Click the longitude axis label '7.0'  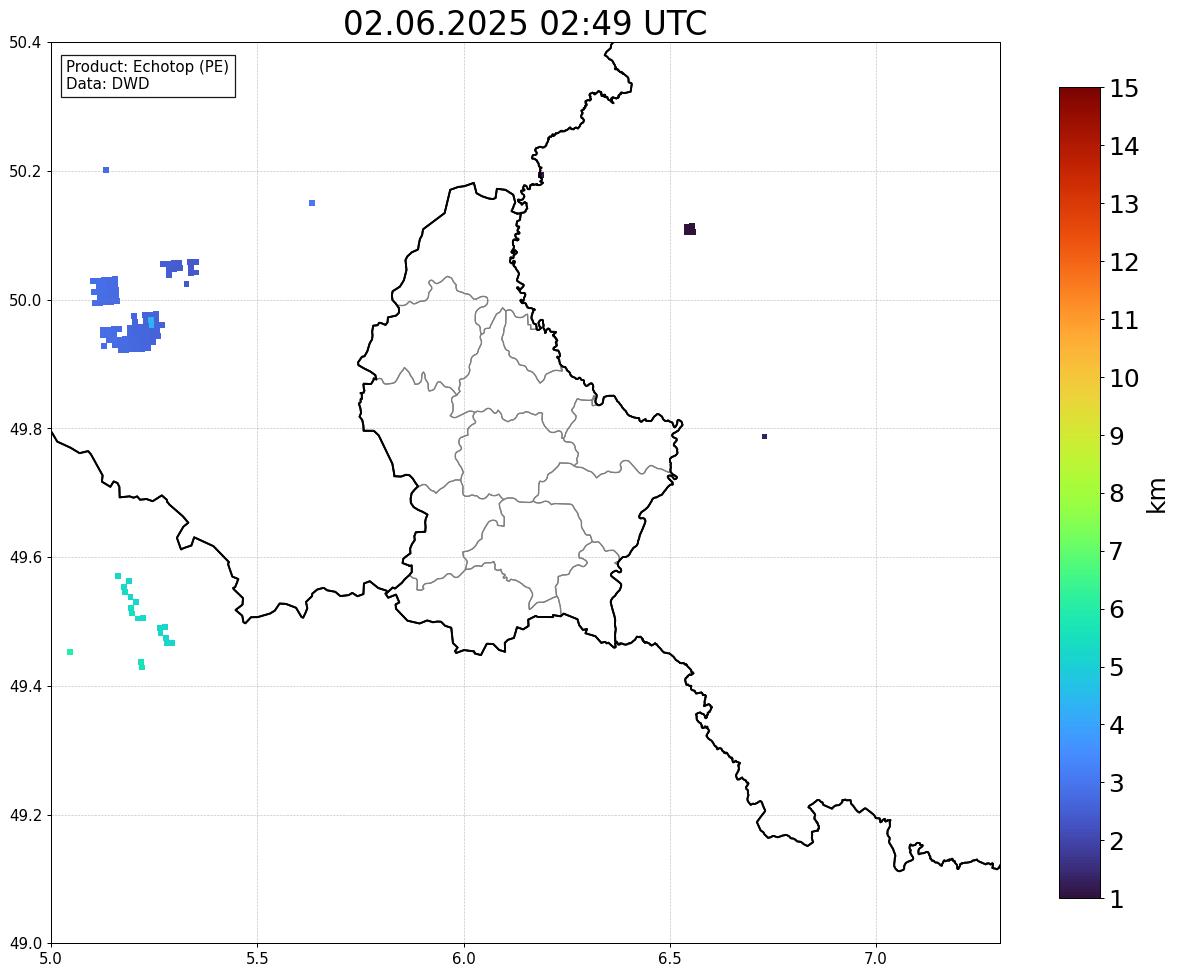[x=876, y=959]
